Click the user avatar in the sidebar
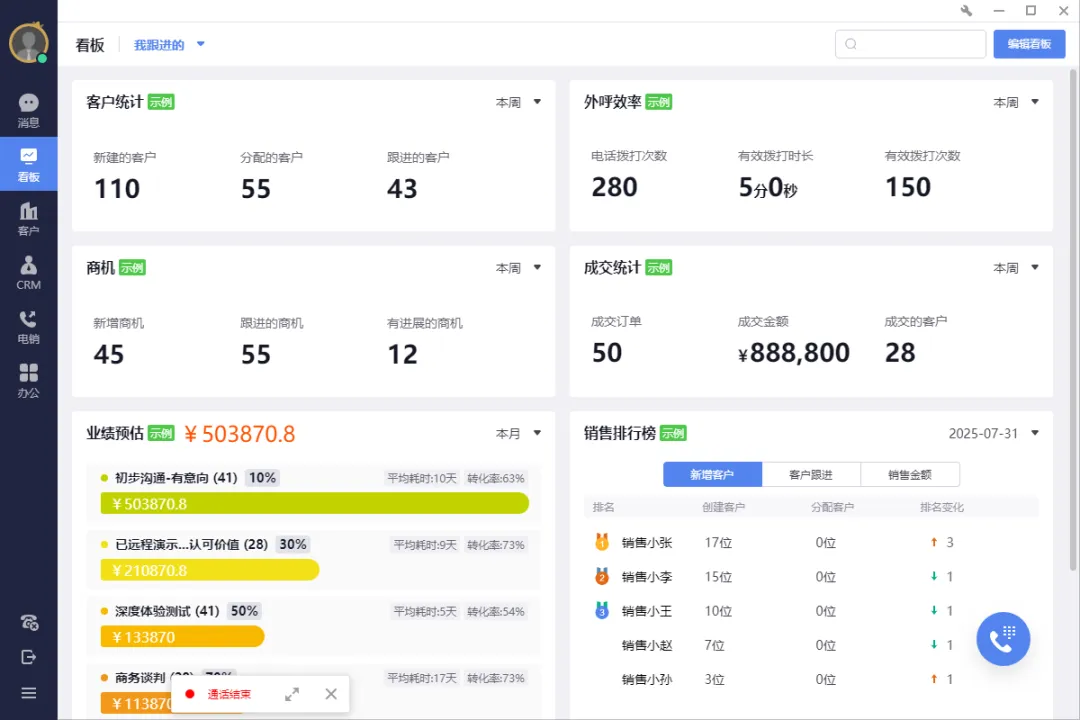 tap(28, 43)
